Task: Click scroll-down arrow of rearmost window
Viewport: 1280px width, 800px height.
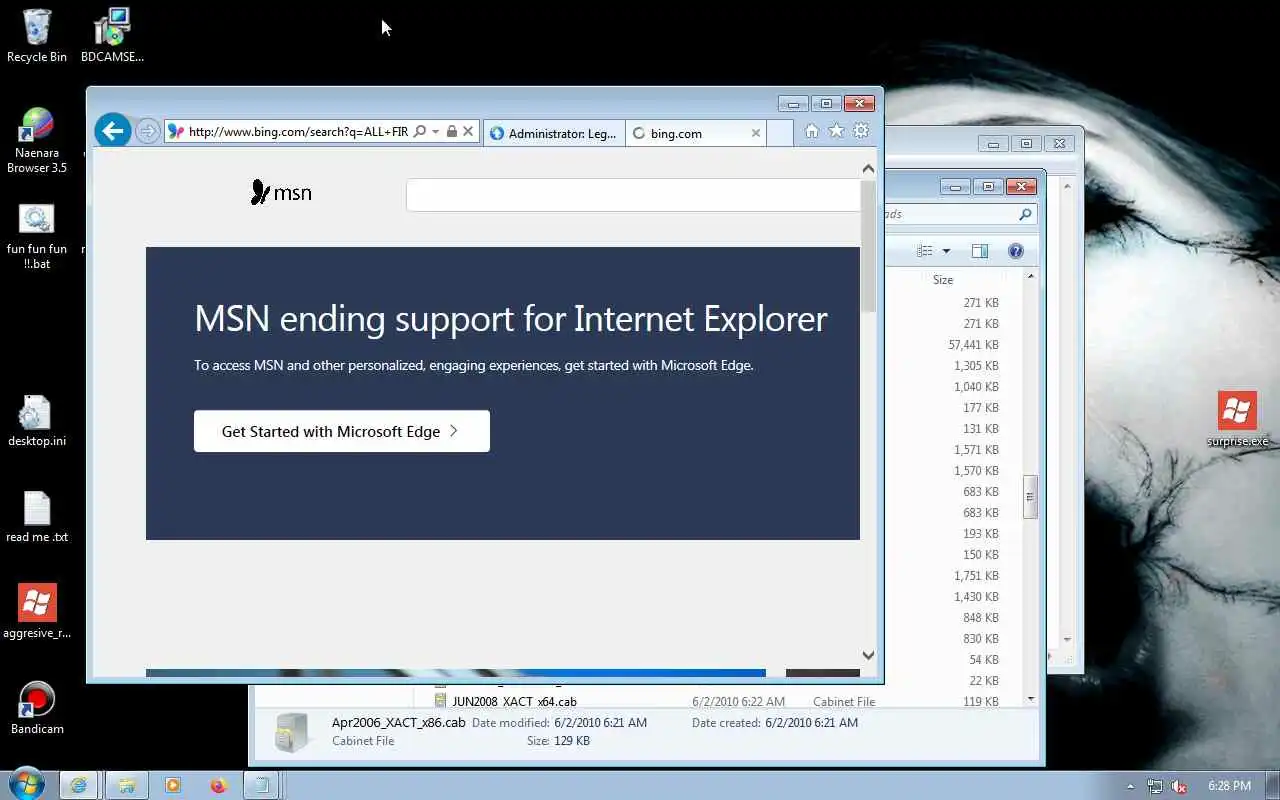Action: click(1067, 640)
